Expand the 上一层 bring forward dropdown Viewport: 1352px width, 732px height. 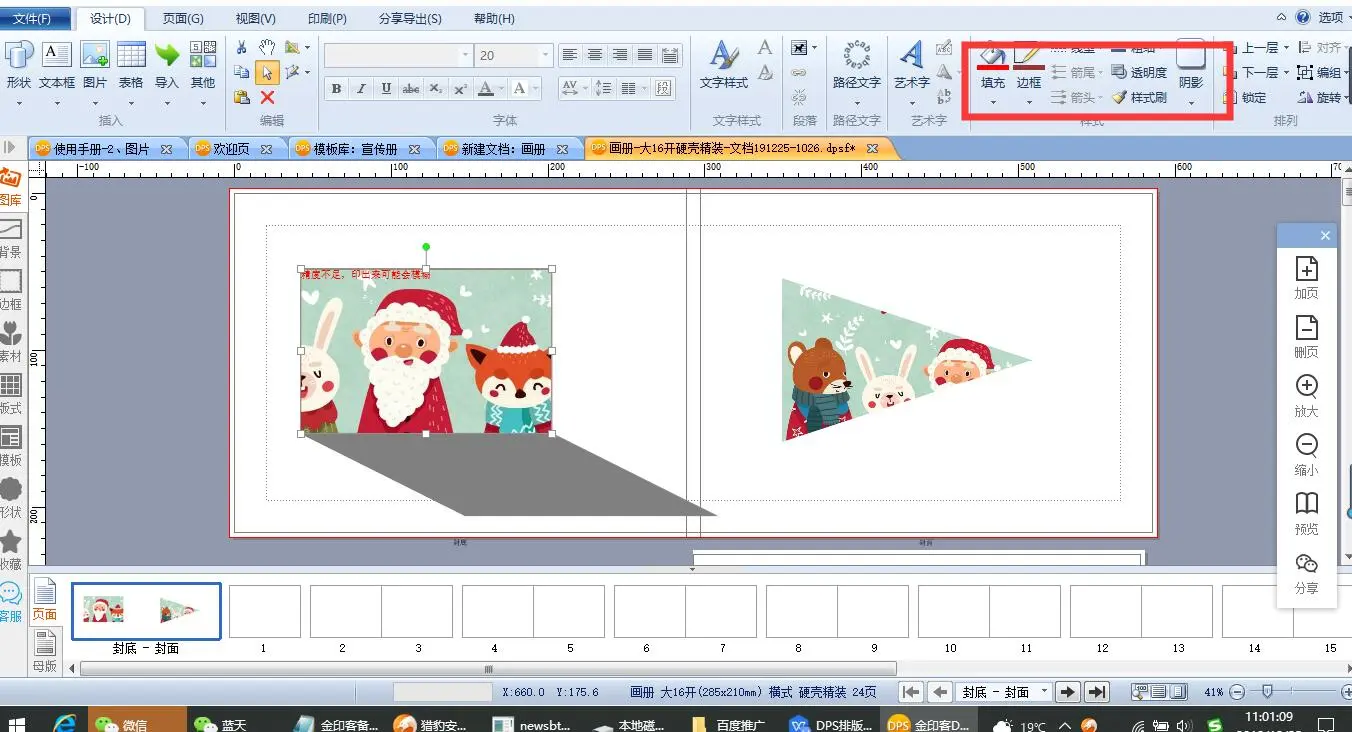tap(1286, 48)
